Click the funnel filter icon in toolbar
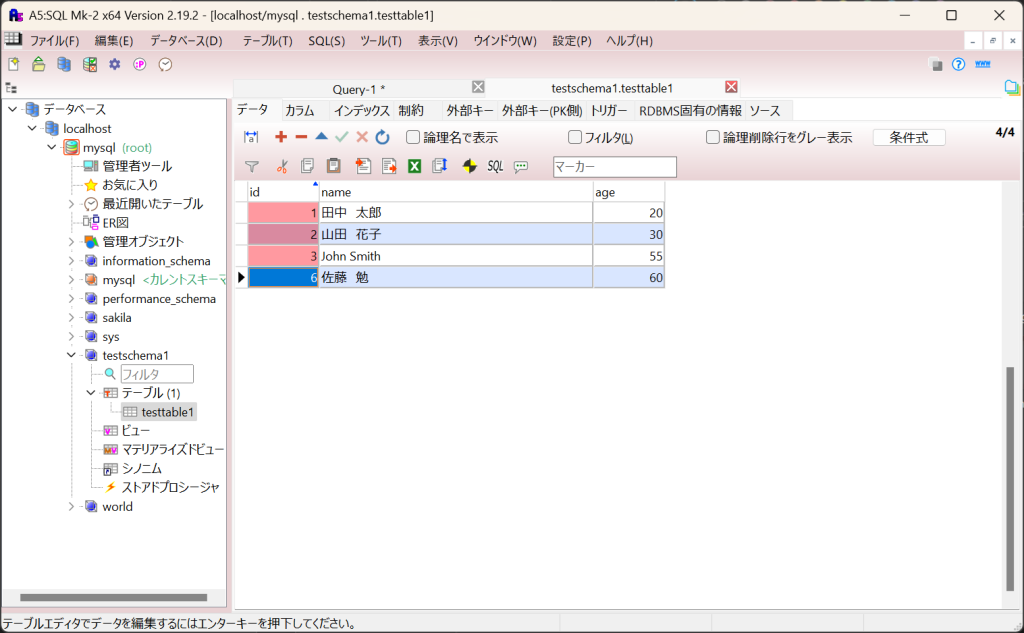 tap(252, 167)
